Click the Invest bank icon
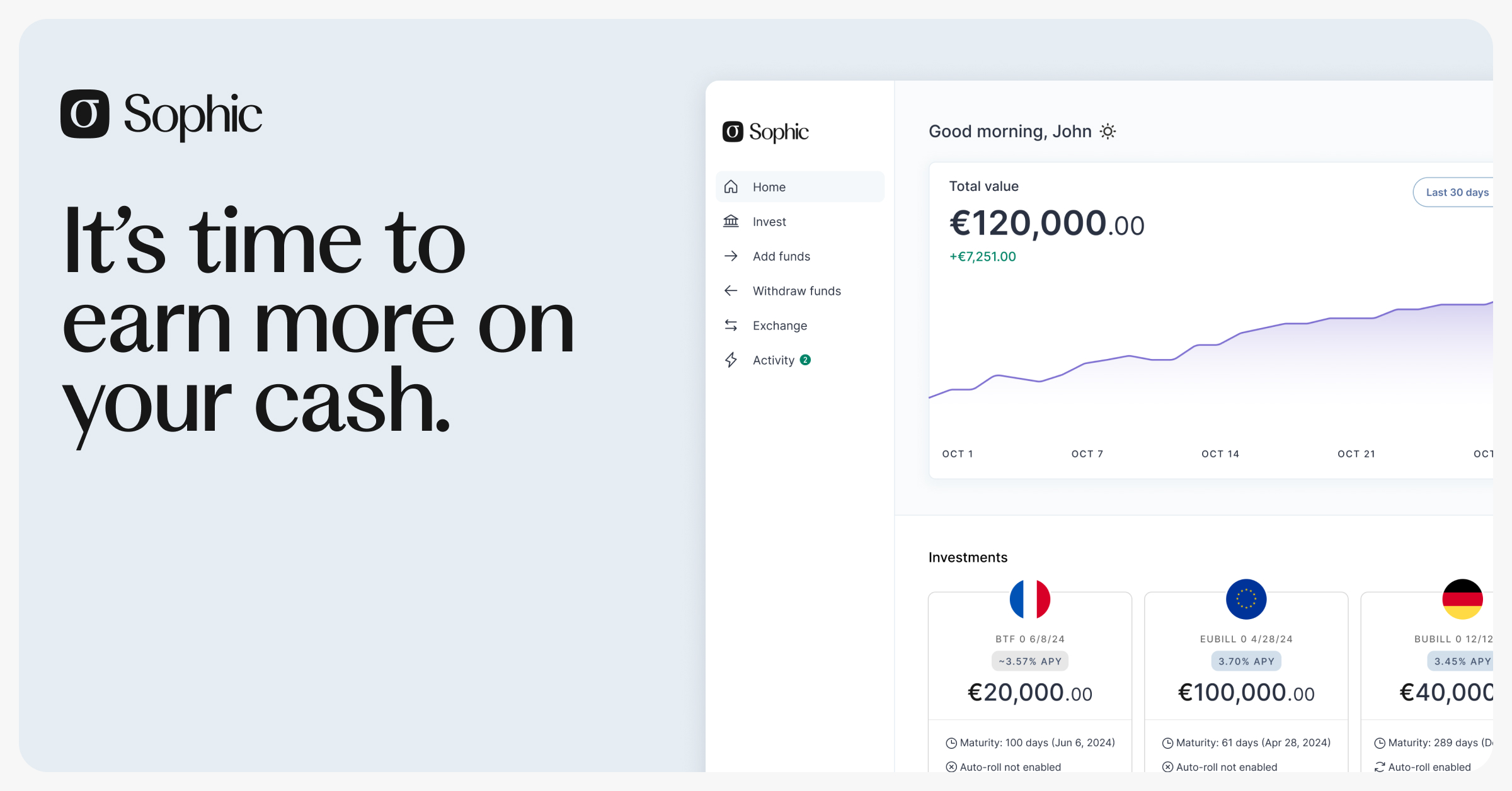Viewport: 1512px width, 791px height. click(731, 221)
